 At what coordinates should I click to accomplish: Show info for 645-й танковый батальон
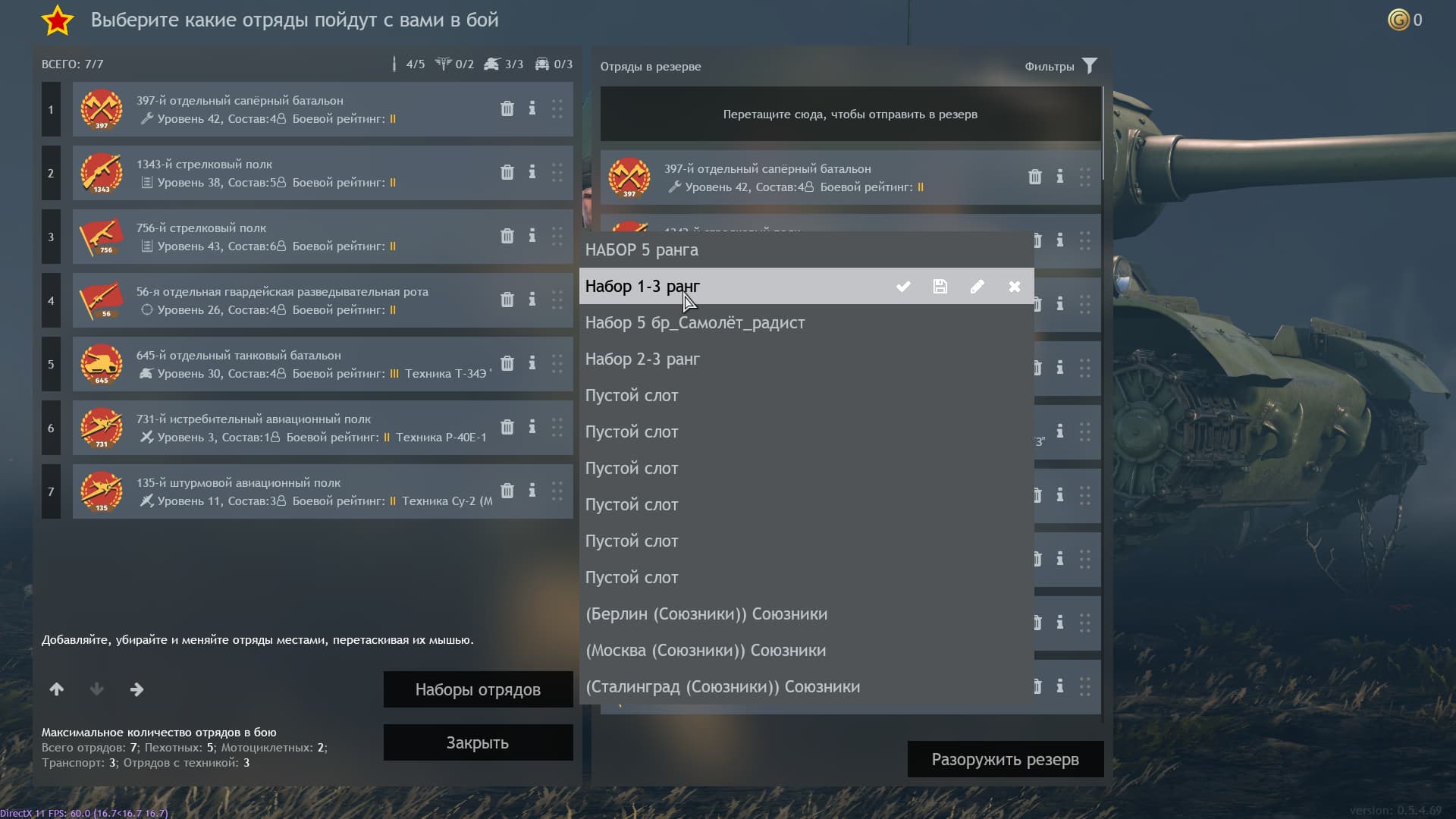(532, 363)
